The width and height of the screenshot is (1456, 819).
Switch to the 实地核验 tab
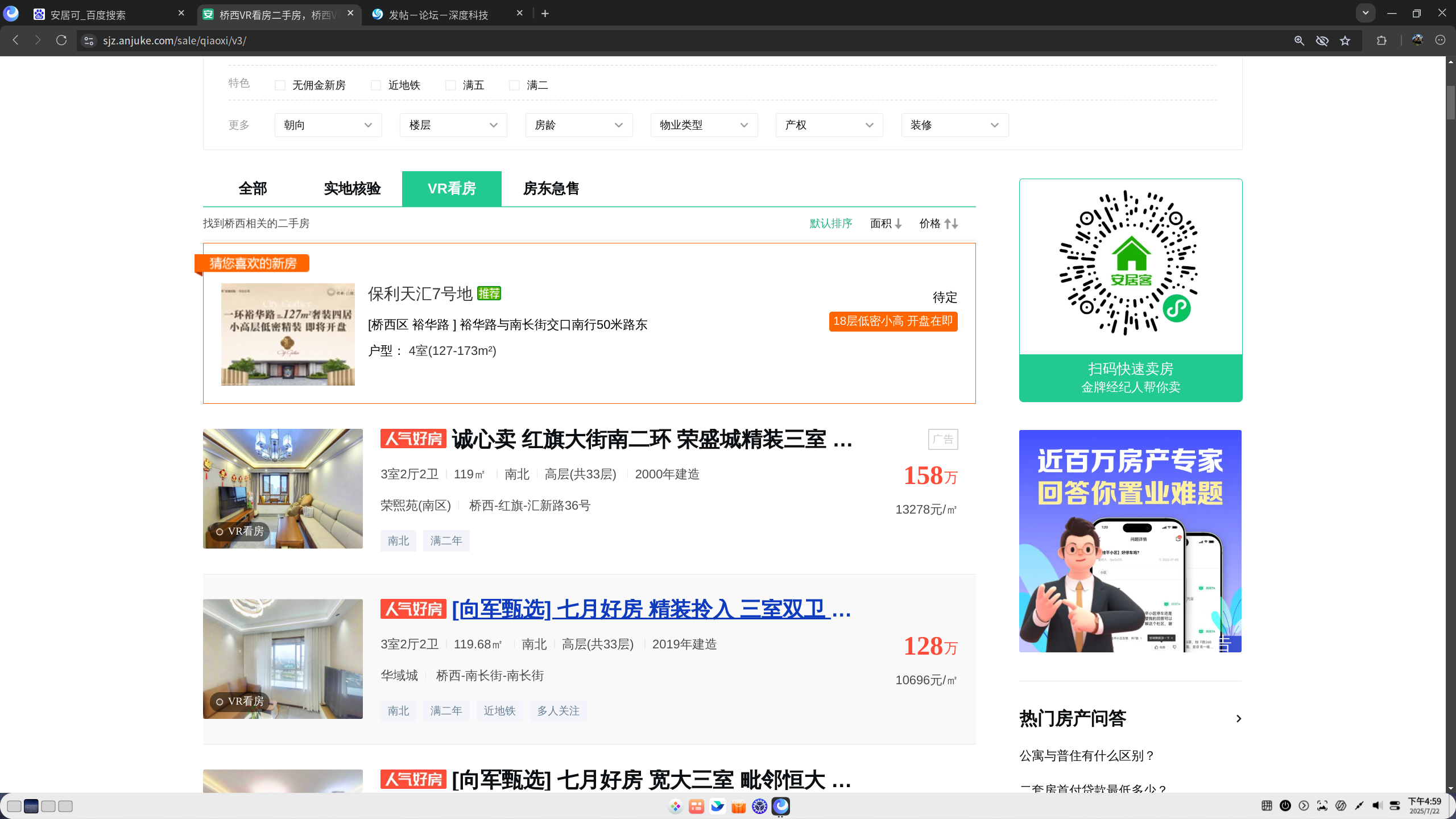pyautogui.click(x=352, y=189)
